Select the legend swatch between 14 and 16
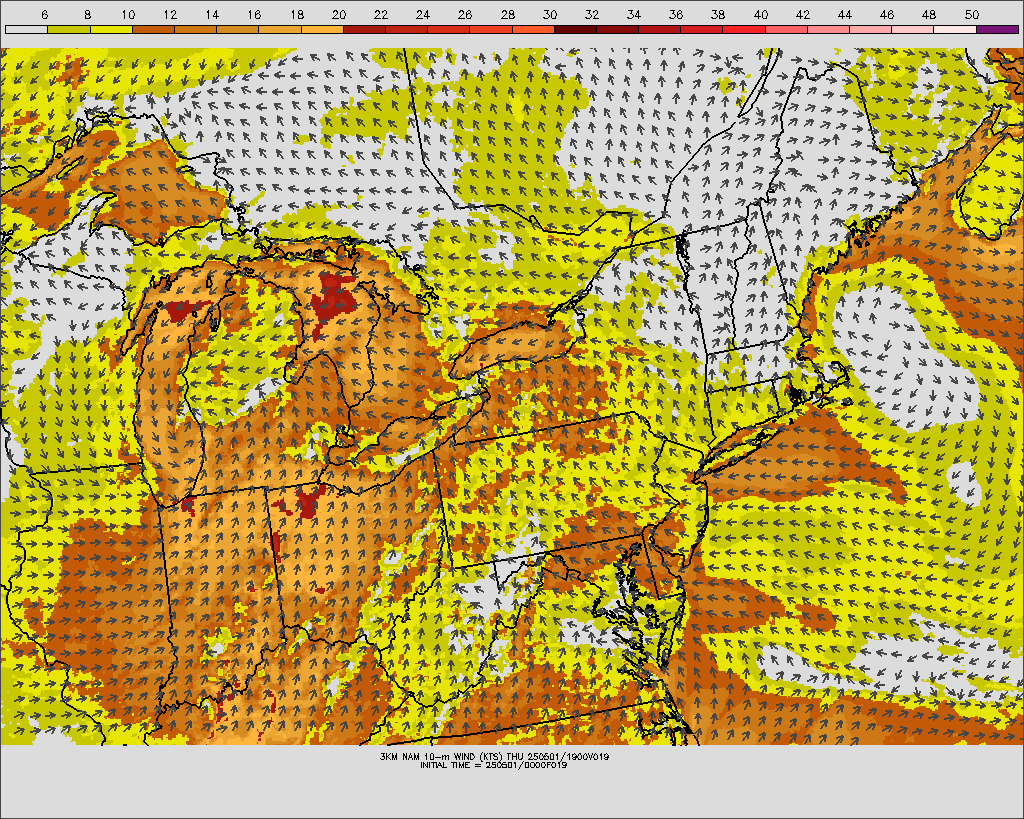Viewport: 1024px width, 819px height. point(238,29)
